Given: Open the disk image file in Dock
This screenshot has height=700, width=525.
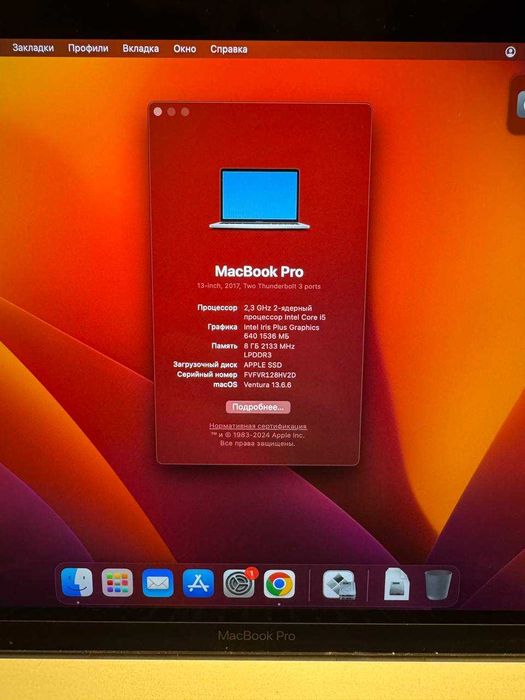Looking at the screenshot, I should pyautogui.click(x=397, y=584).
